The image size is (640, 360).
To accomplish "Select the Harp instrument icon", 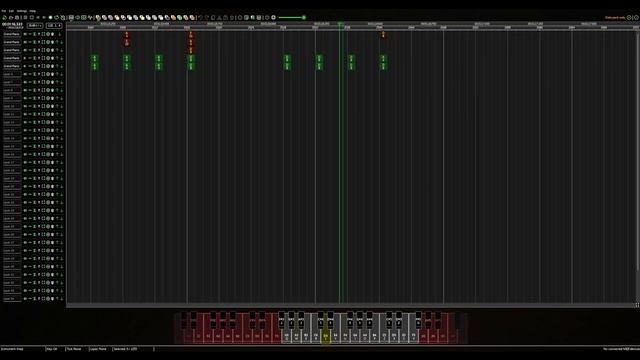I will click(98, 18).
